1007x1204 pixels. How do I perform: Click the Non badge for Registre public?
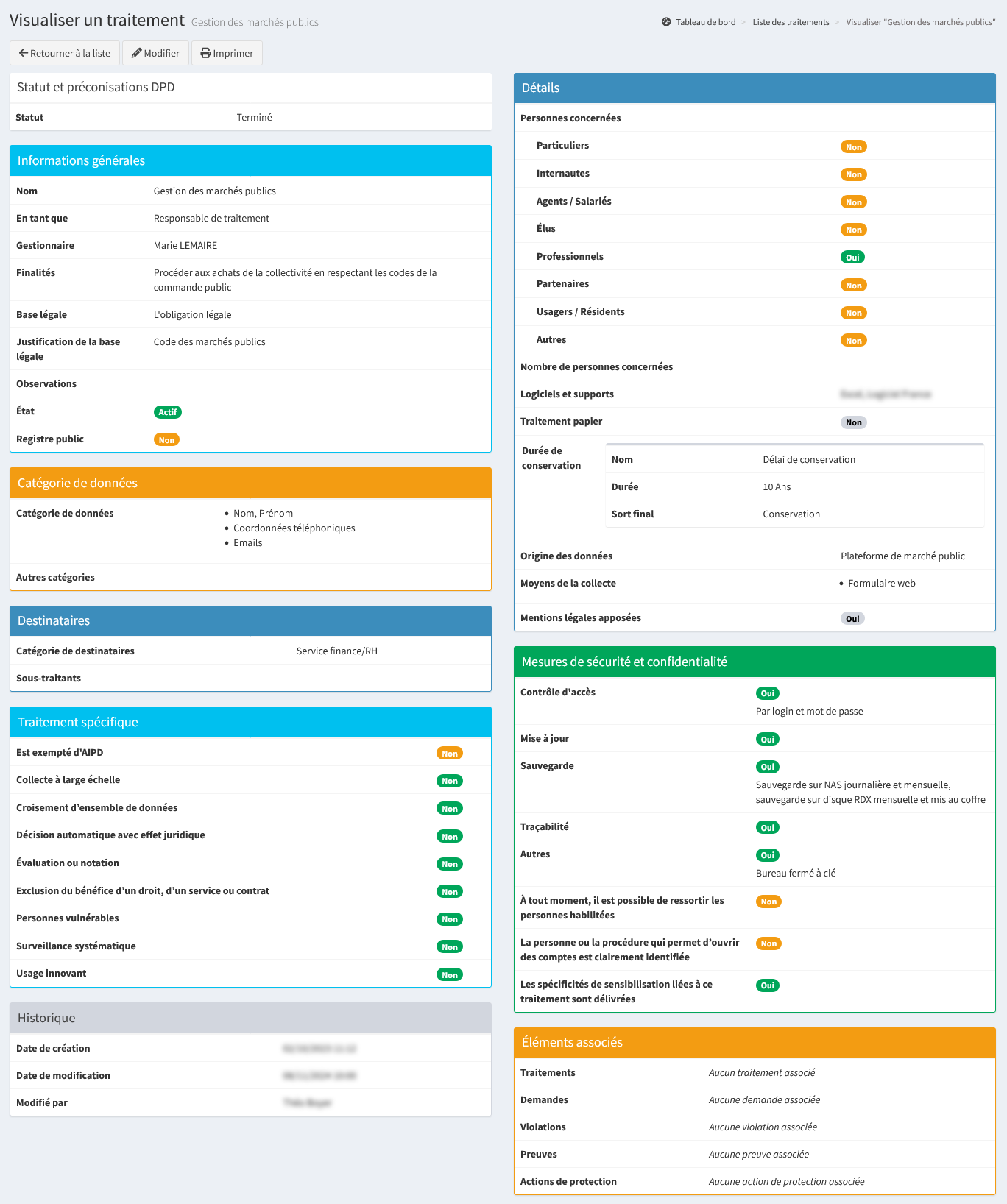(167, 440)
